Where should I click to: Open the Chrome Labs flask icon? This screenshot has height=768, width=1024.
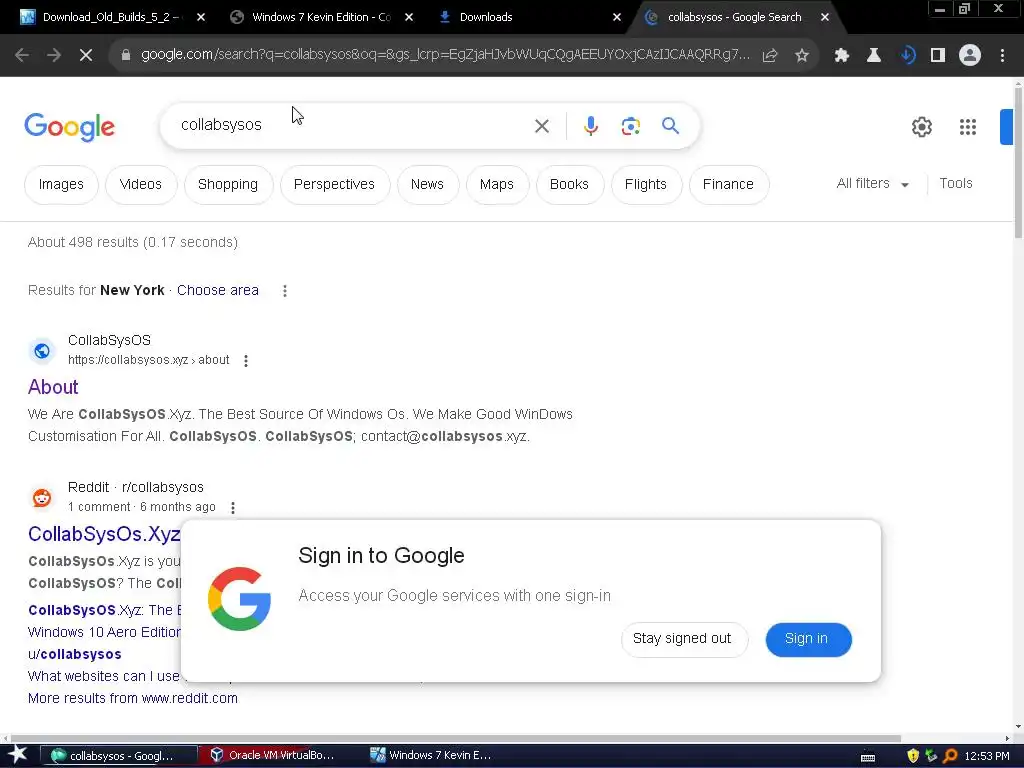pos(874,55)
